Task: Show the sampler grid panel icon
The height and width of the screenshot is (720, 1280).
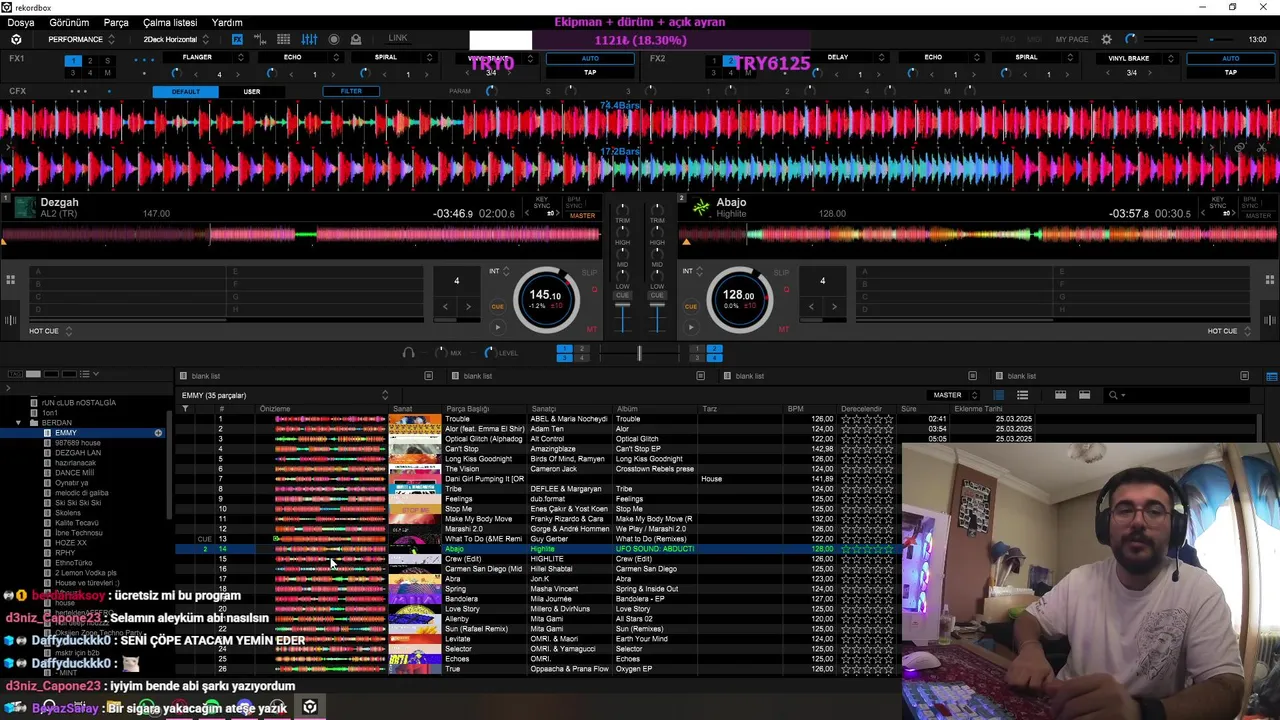Action: (283, 39)
